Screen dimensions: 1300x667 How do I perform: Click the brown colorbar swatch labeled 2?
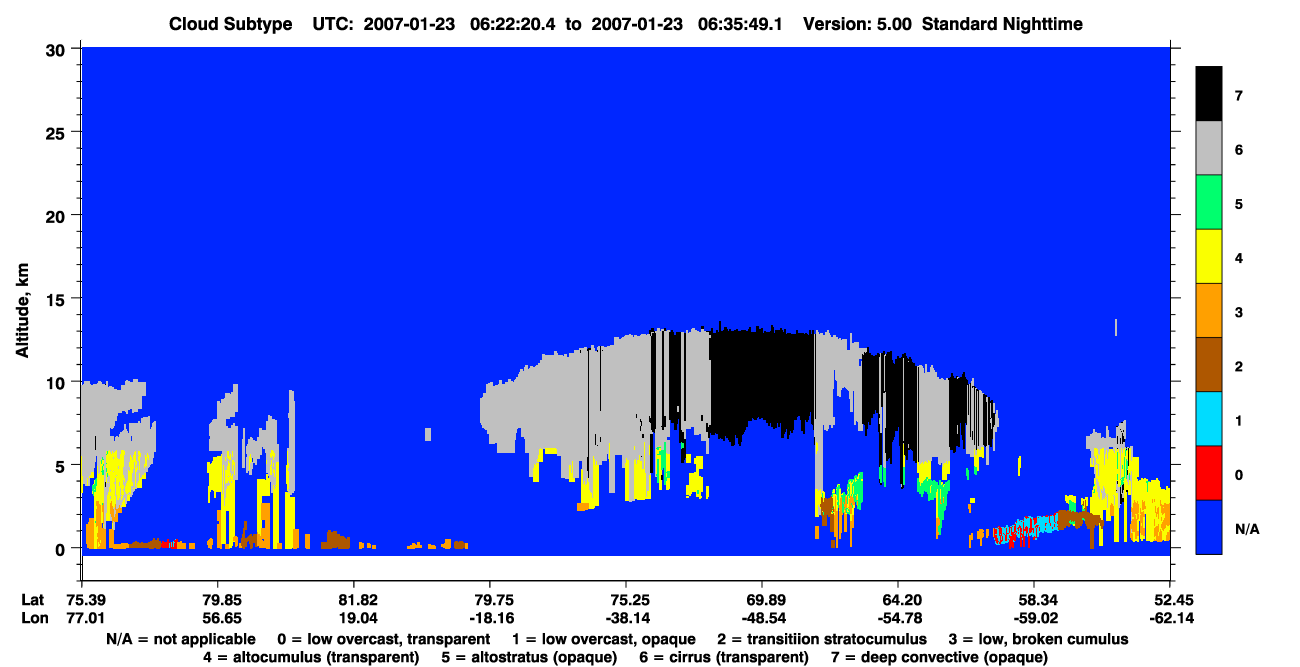click(1209, 365)
